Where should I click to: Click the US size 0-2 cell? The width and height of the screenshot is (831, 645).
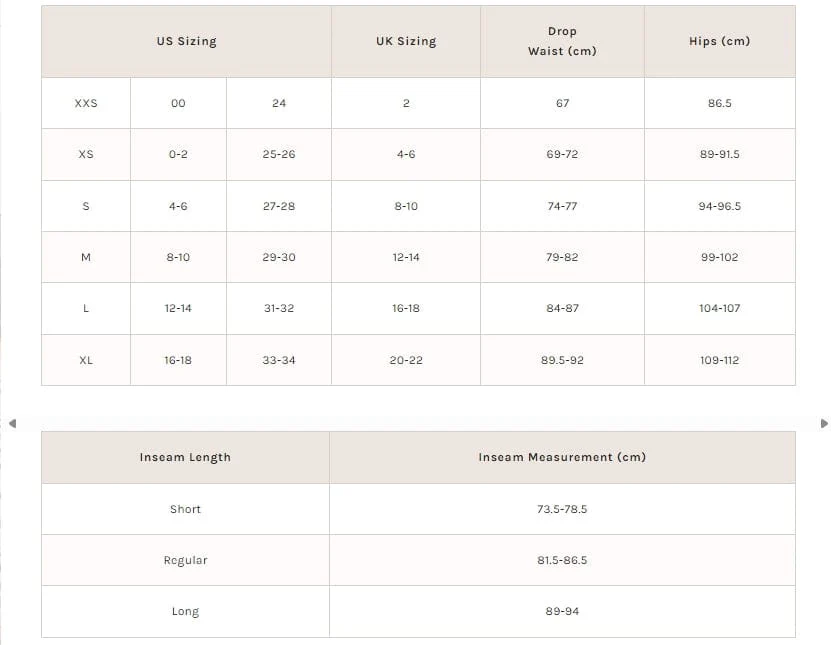point(178,154)
